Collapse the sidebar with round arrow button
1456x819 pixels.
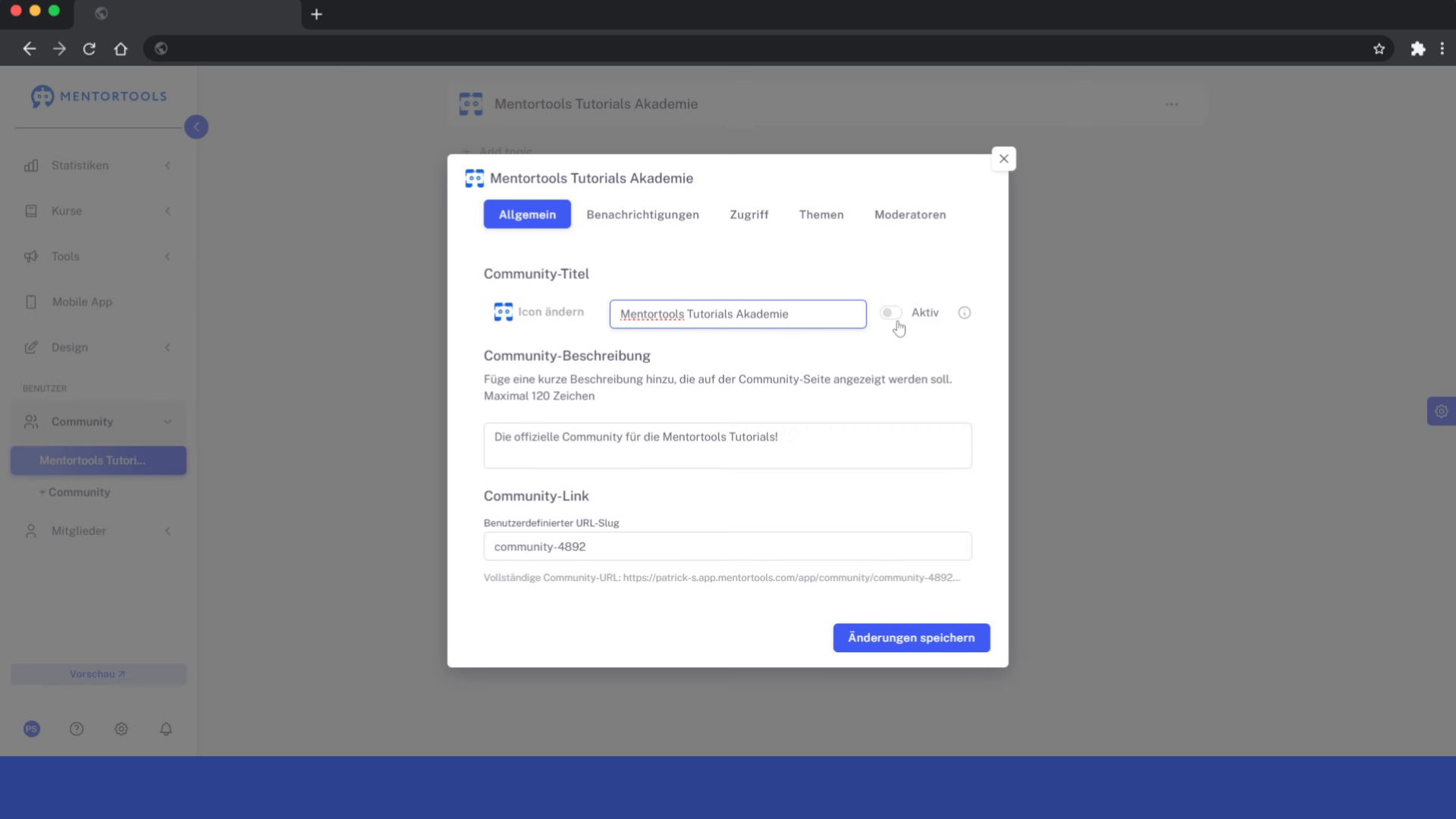[196, 127]
